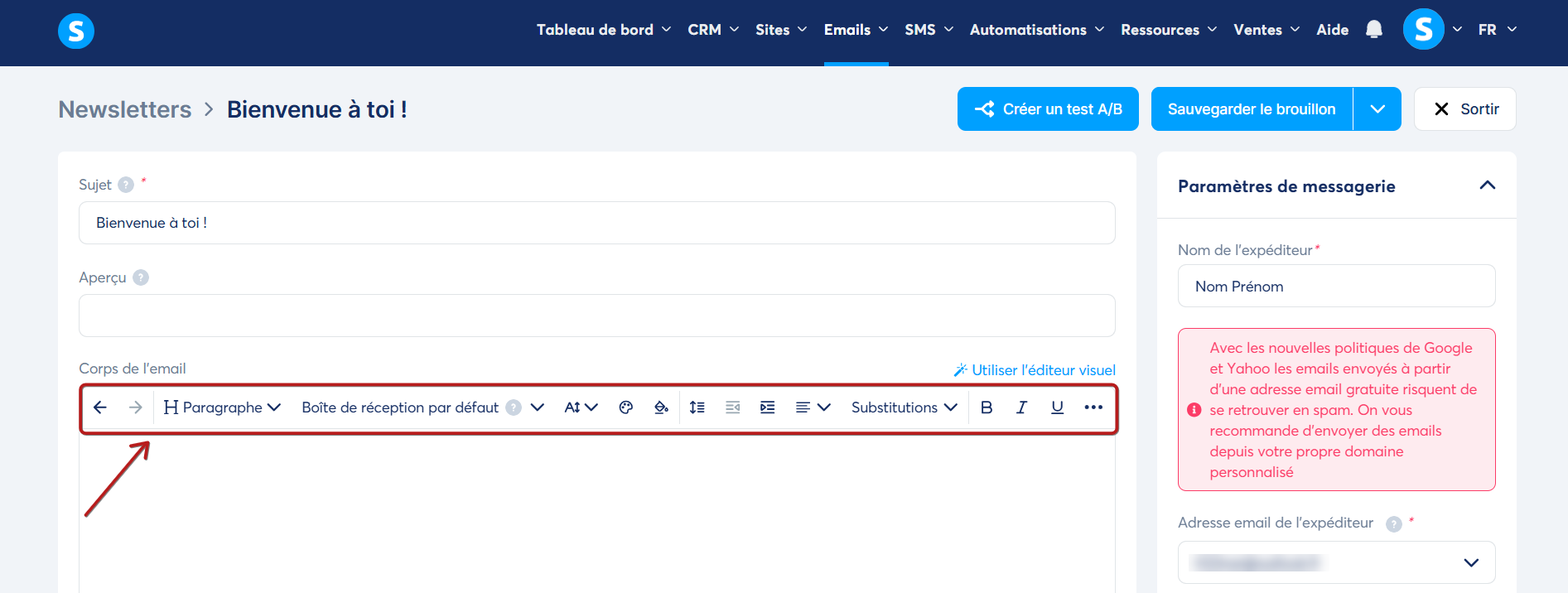Screen dimensions: 1568x593
Task: Open the FR language selector
Action: point(1498,30)
